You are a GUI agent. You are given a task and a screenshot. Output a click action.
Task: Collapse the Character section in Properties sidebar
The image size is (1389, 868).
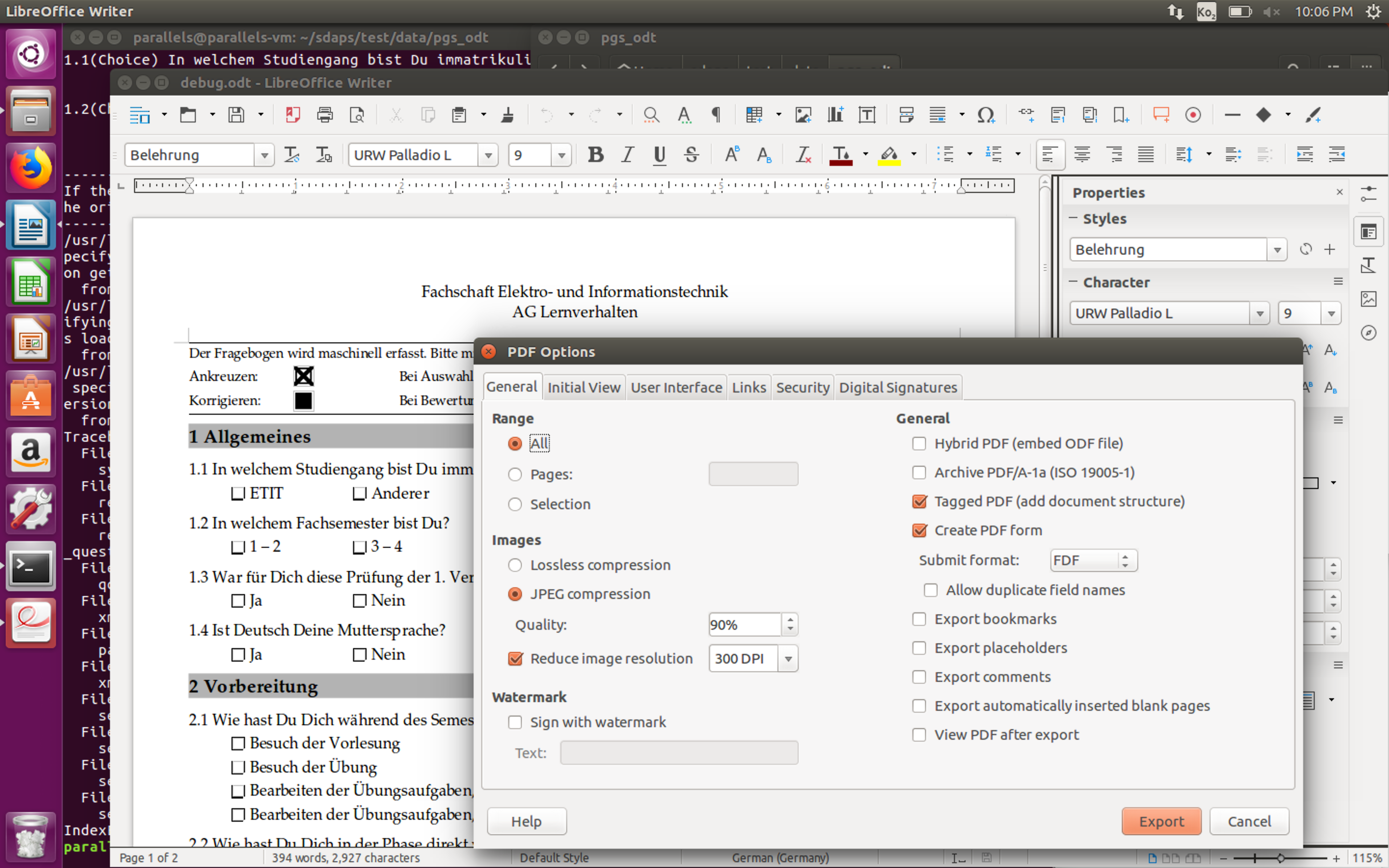[1072, 282]
